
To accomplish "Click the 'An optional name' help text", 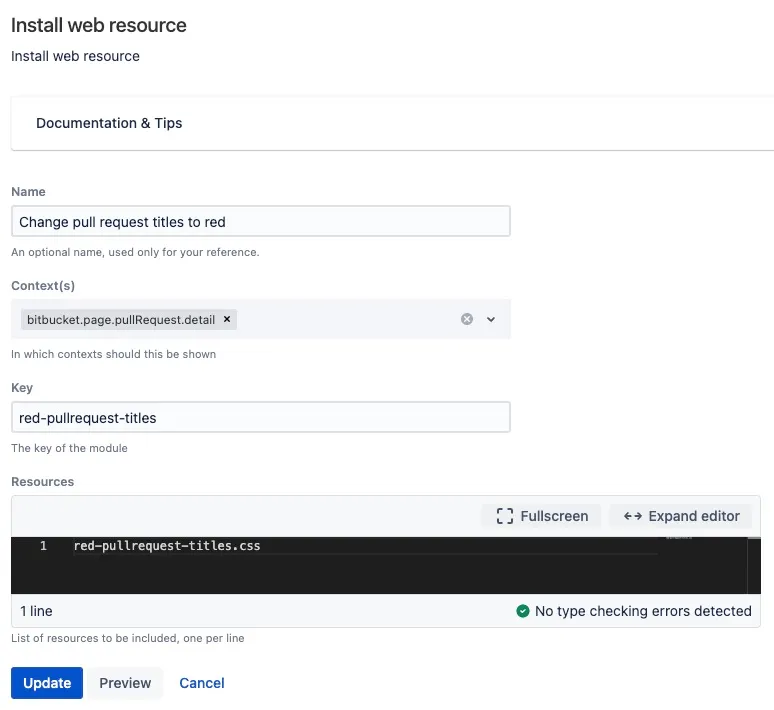I will pos(135,252).
